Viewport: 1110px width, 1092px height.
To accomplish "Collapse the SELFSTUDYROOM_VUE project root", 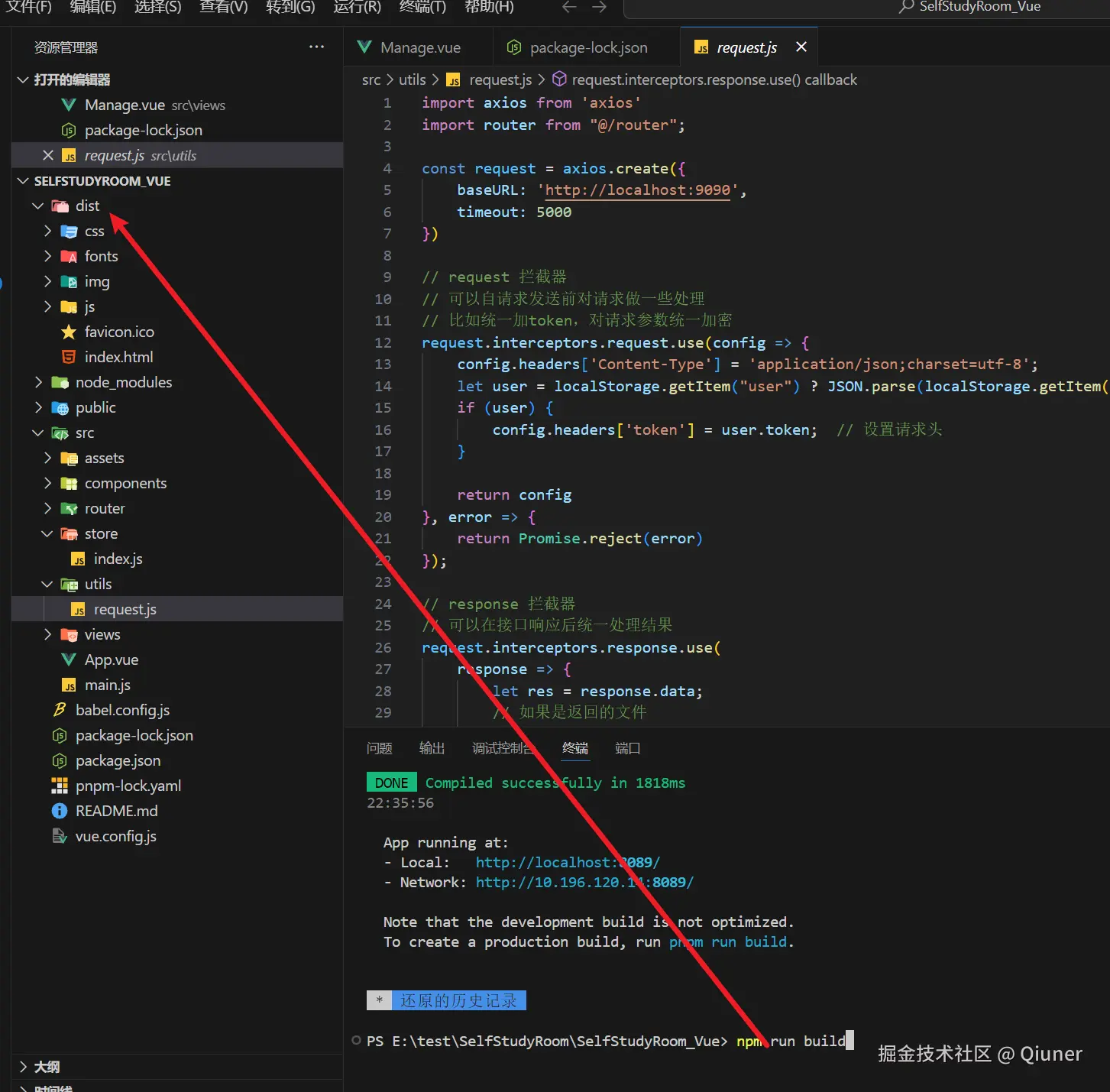I will pos(23,180).
